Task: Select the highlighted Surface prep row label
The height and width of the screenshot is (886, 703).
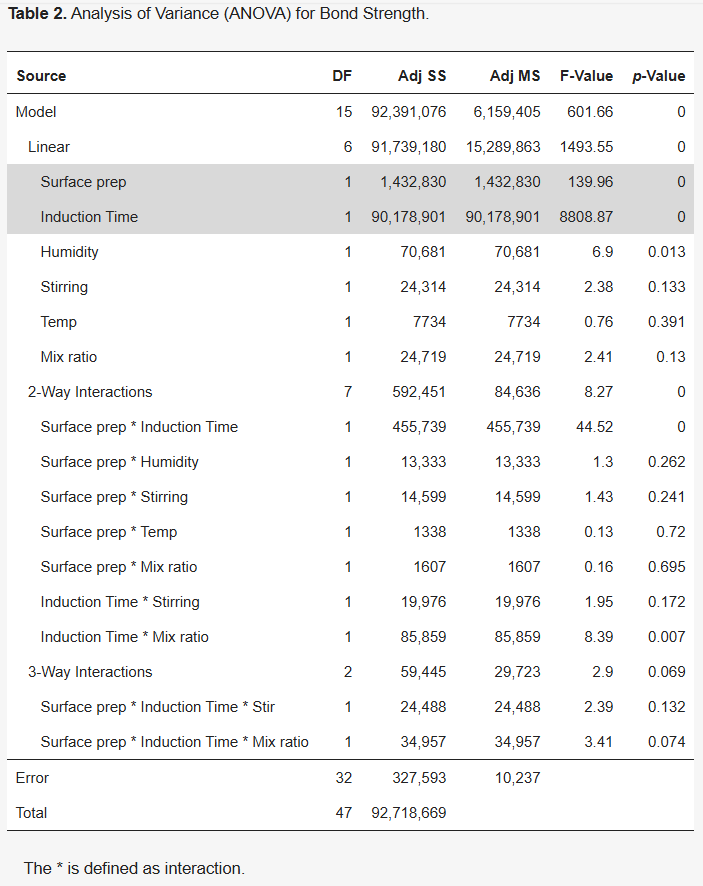Action: click(83, 182)
